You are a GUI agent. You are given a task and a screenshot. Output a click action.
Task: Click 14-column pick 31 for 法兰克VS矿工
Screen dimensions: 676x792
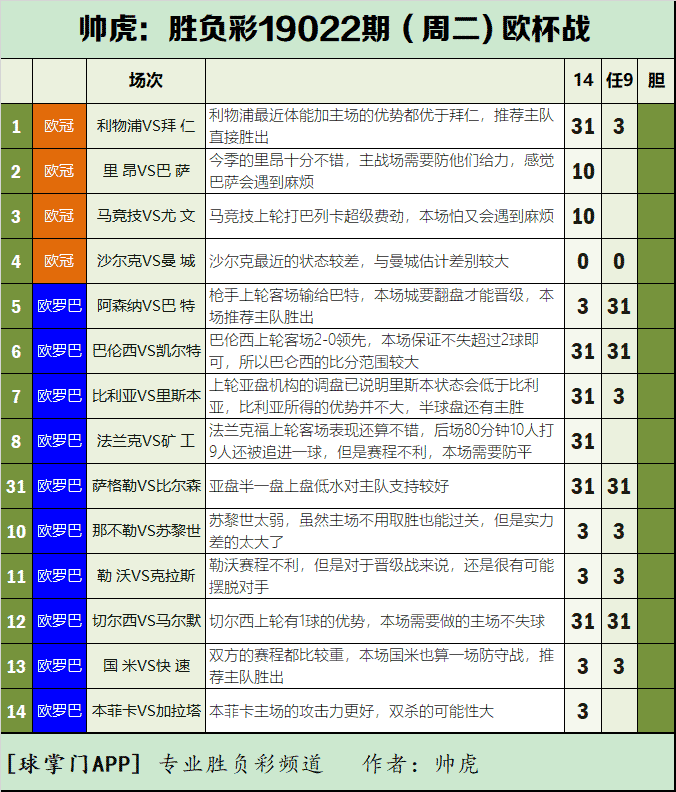pyautogui.click(x=583, y=441)
